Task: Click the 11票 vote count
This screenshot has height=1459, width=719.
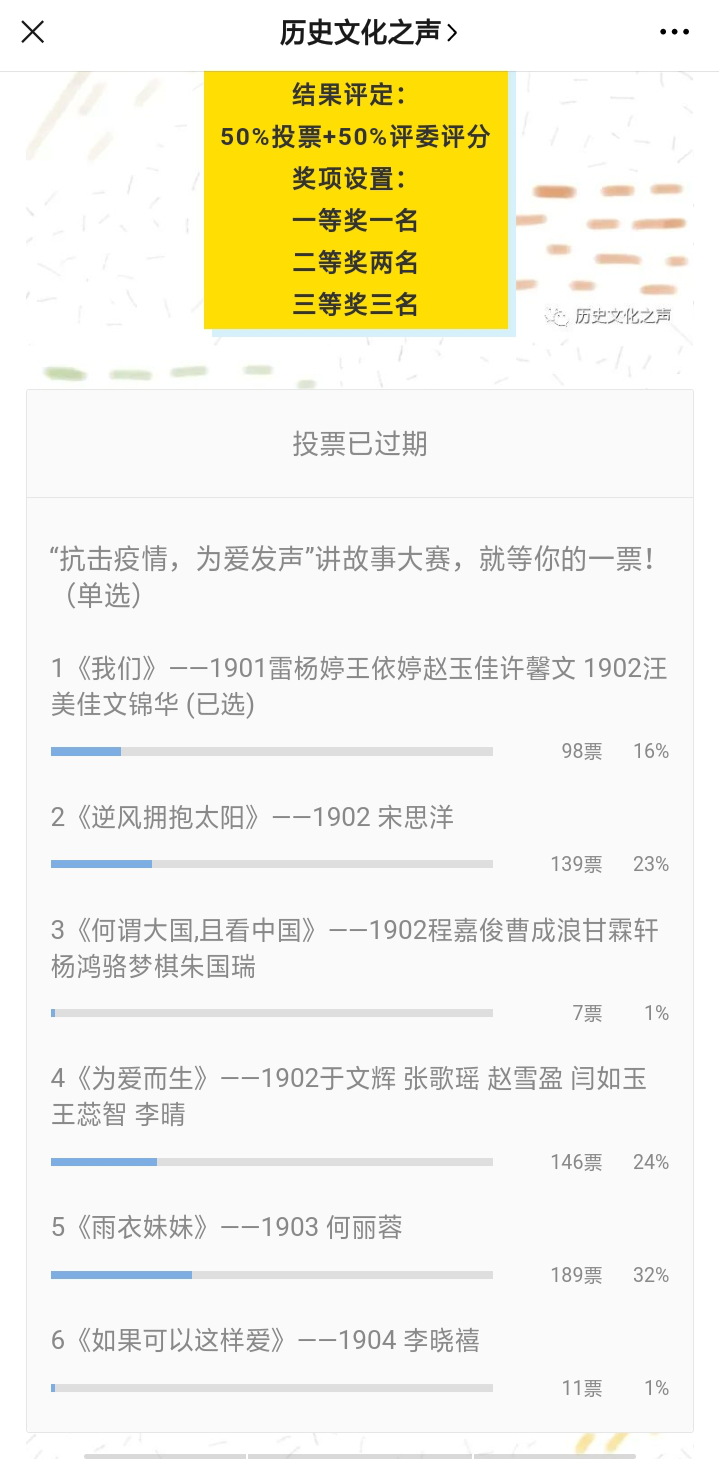Action: point(582,1388)
